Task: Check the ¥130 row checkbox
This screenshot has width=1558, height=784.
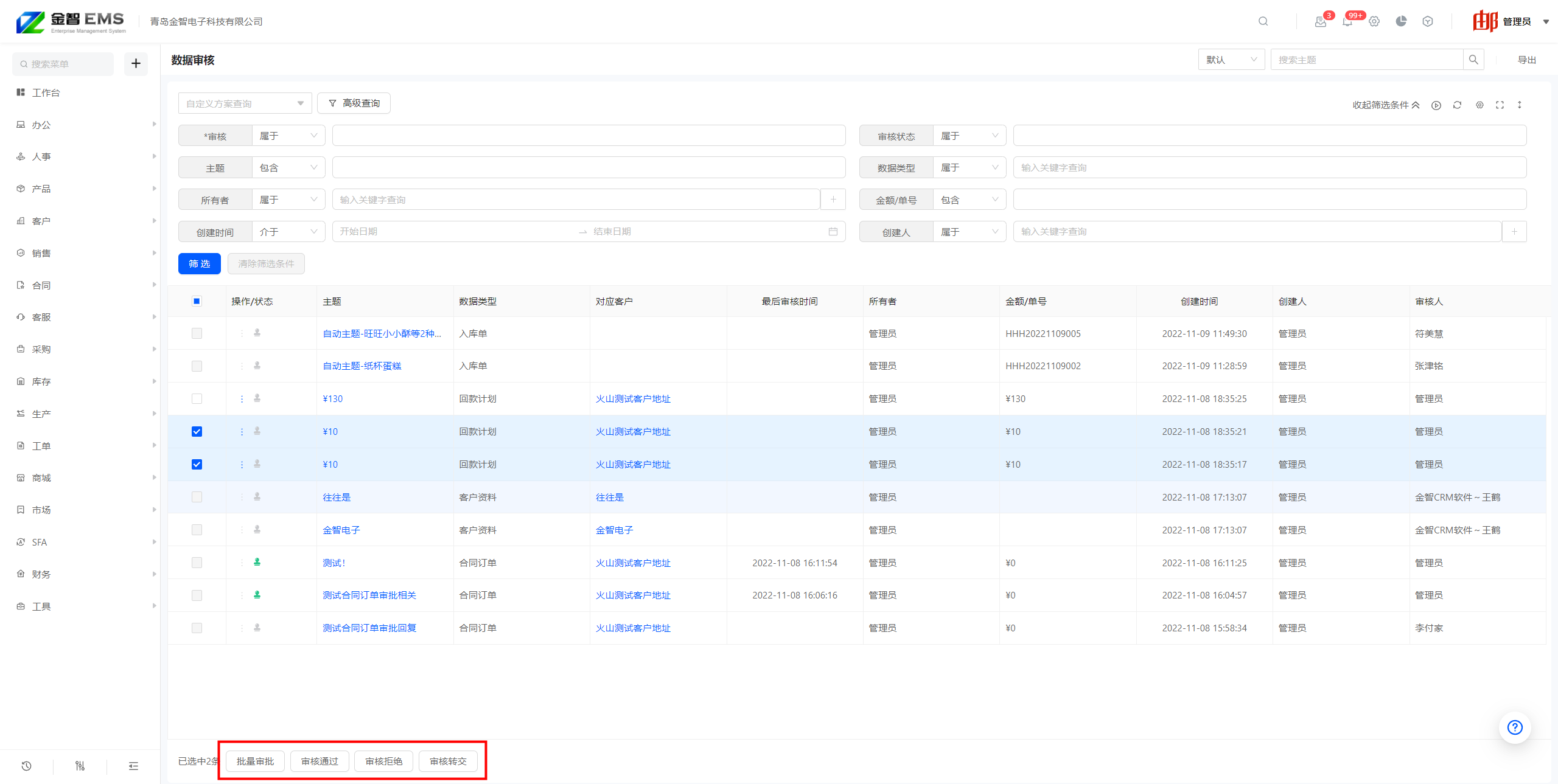Action: (197, 399)
